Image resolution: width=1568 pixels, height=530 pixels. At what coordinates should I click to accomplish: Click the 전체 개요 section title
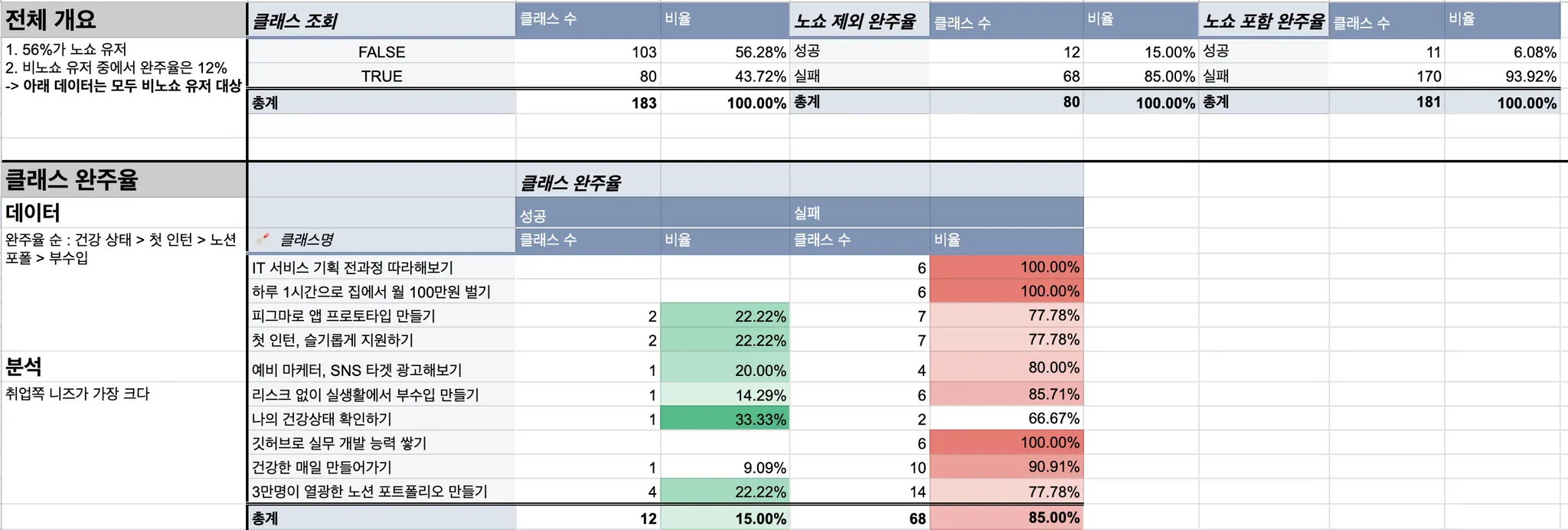(123, 18)
